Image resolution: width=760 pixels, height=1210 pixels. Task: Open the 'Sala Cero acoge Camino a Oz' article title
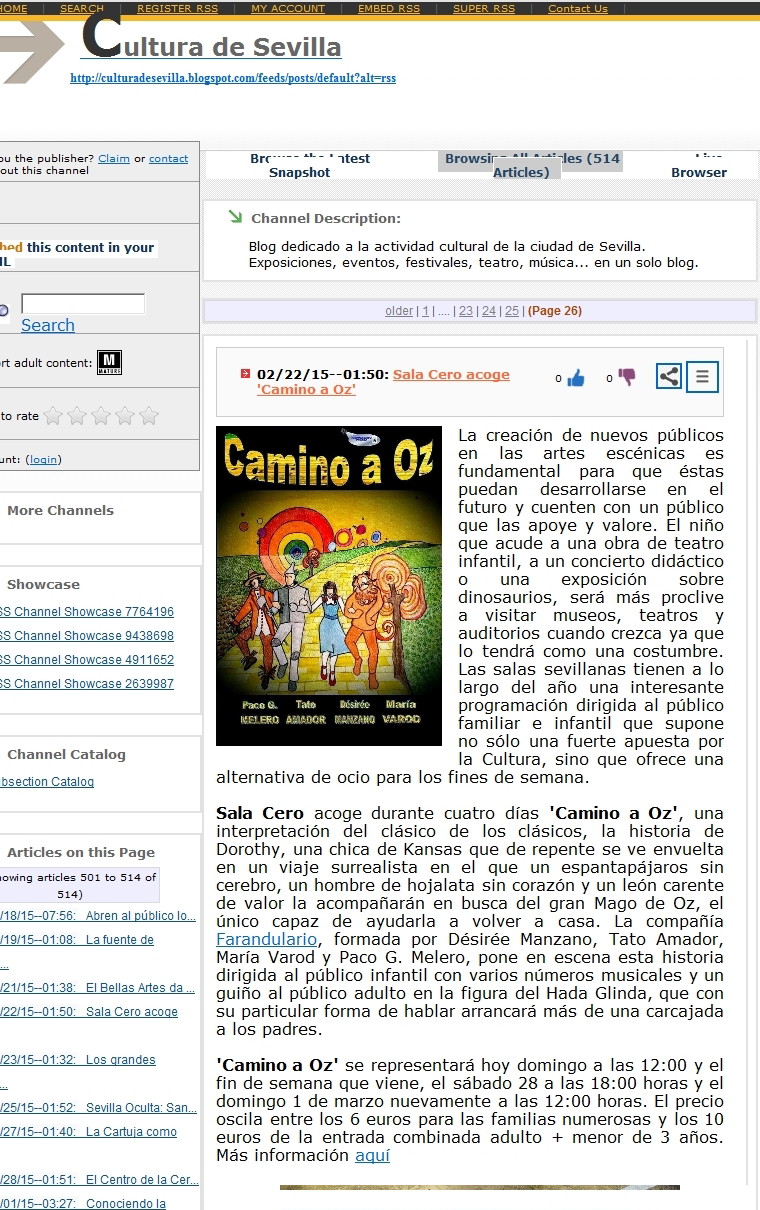click(x=383, y=382)
